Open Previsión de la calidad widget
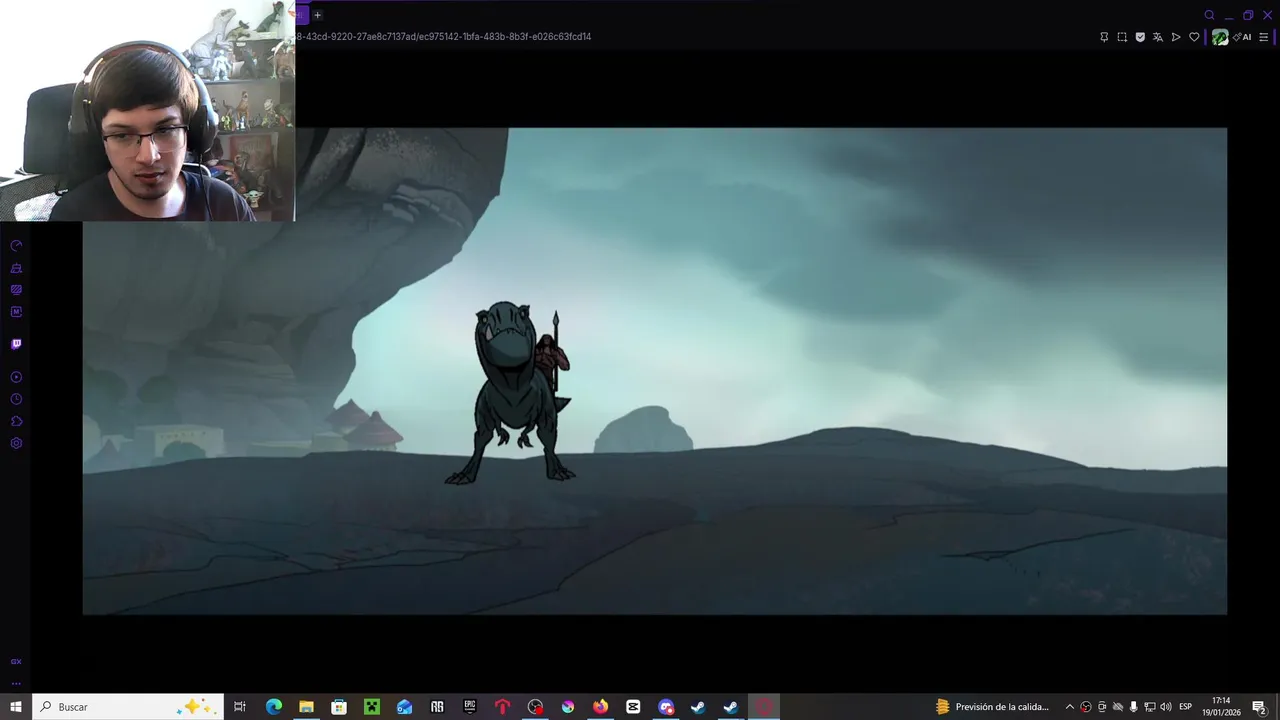This screenshot has height=720, width=1280. click(992, 707)
